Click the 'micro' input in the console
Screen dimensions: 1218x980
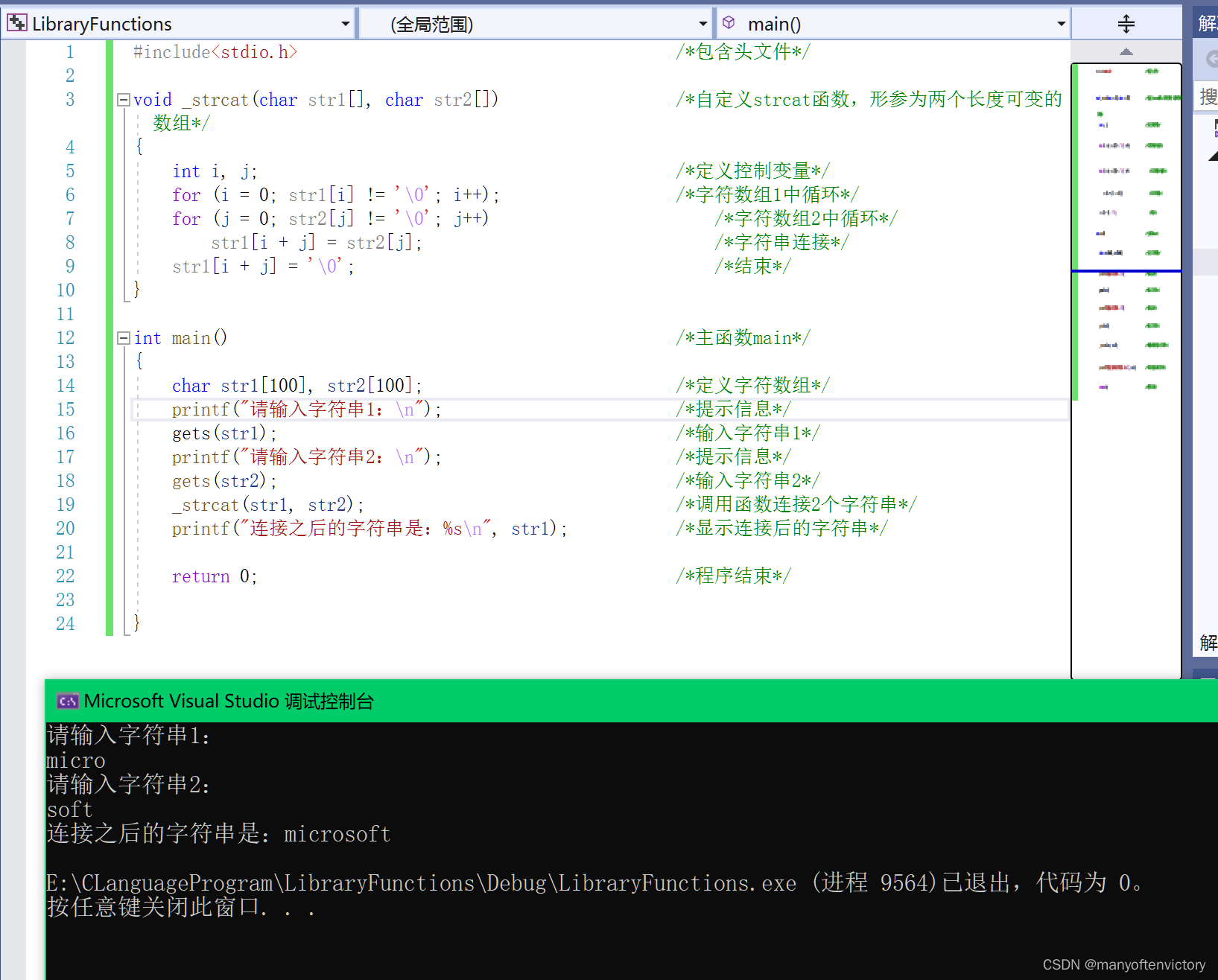coord(76,761)
